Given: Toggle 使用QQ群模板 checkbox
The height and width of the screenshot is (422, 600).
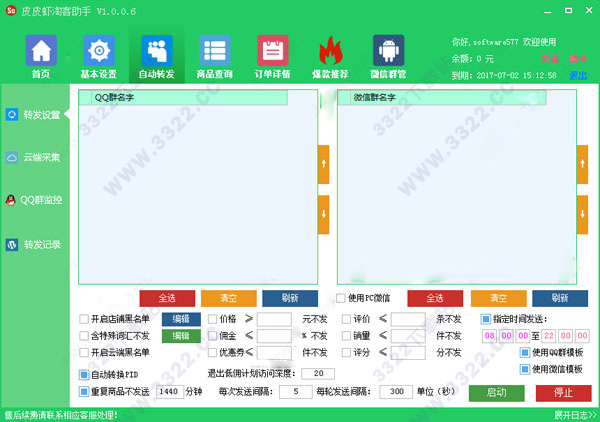Looking at the screenshot, I should tap(525, 352).
